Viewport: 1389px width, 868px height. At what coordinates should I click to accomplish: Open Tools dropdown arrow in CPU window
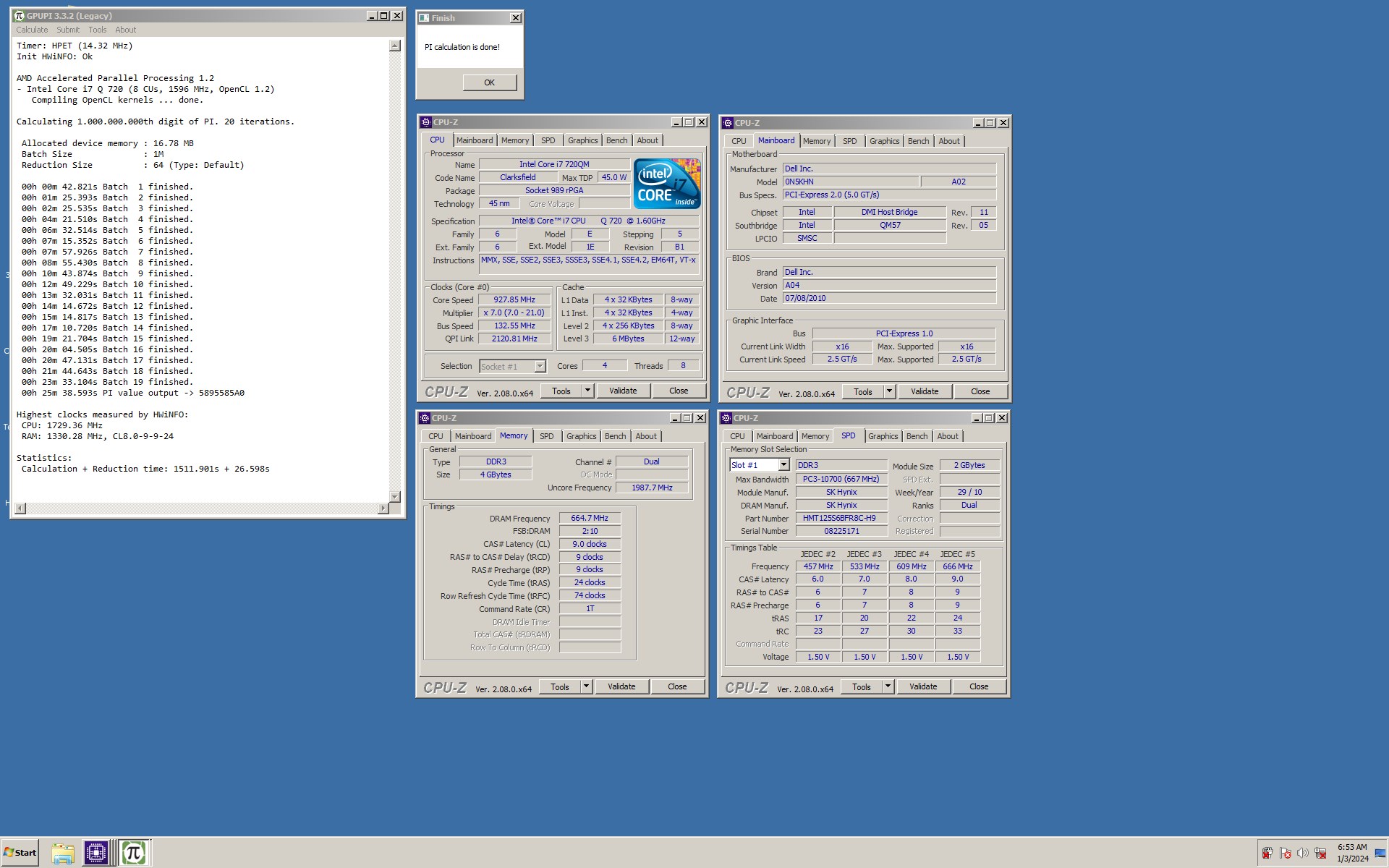click(587, 391)
